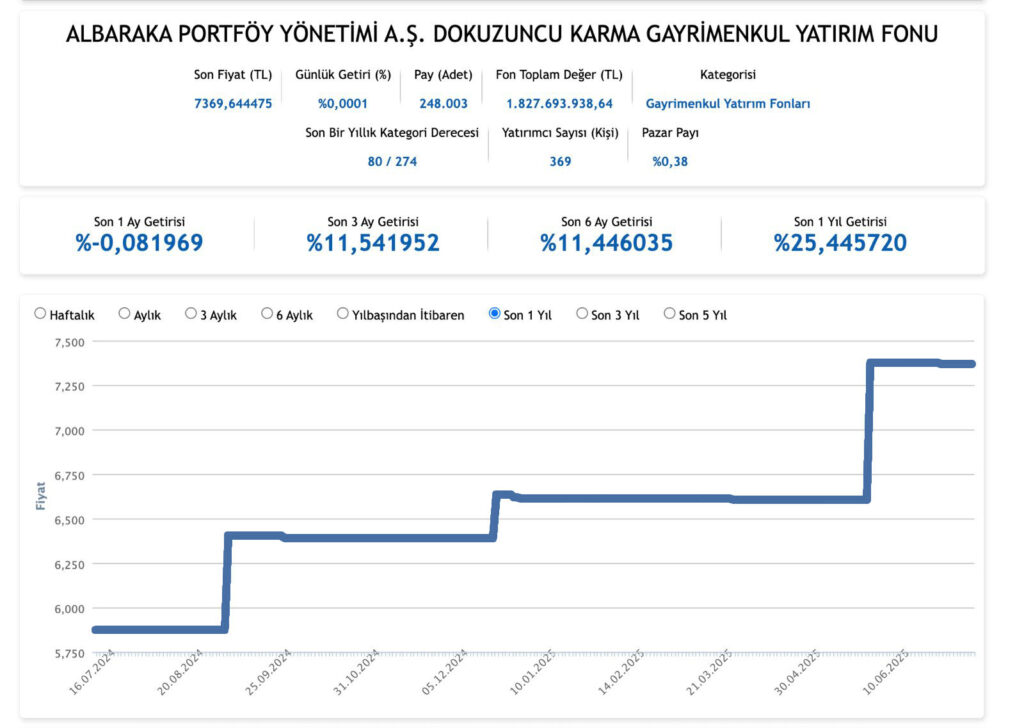Click the 6,000 y-axis label

coord(69,609)
